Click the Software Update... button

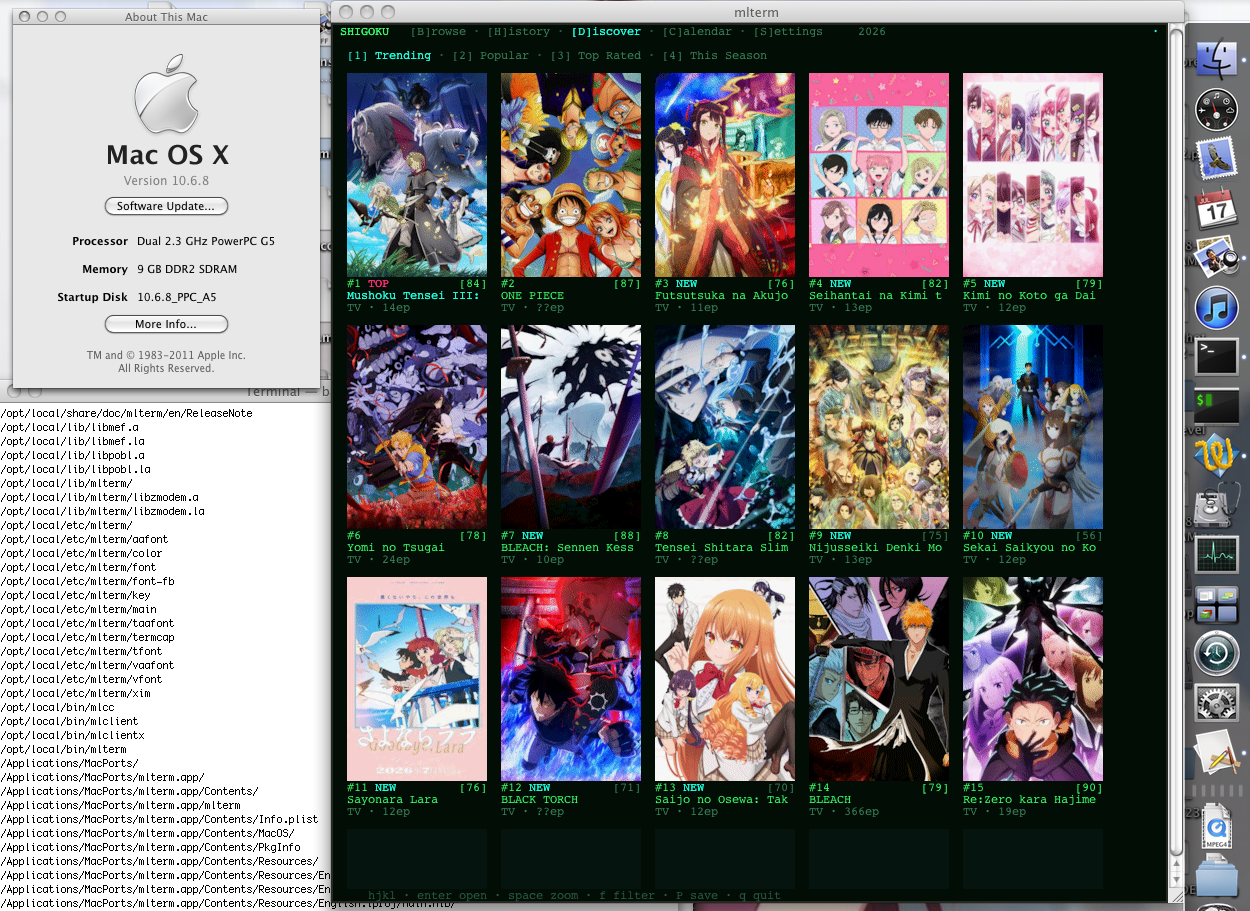point(166,206)
